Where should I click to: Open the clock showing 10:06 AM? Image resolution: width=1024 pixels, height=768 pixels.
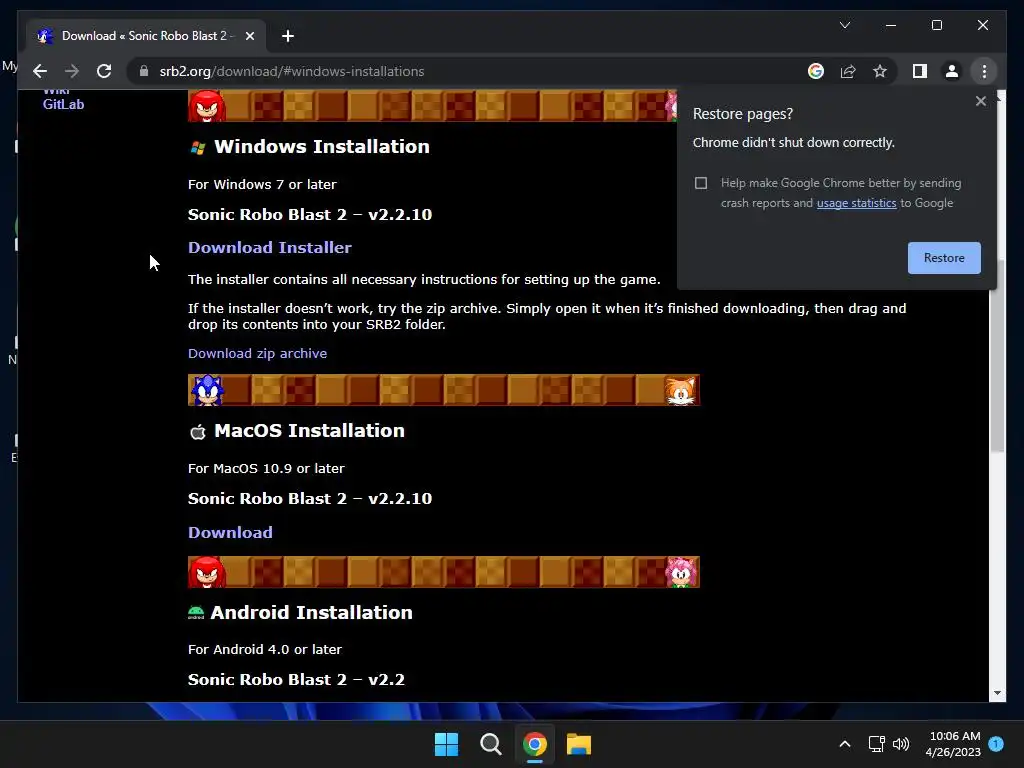pos(953,744)
